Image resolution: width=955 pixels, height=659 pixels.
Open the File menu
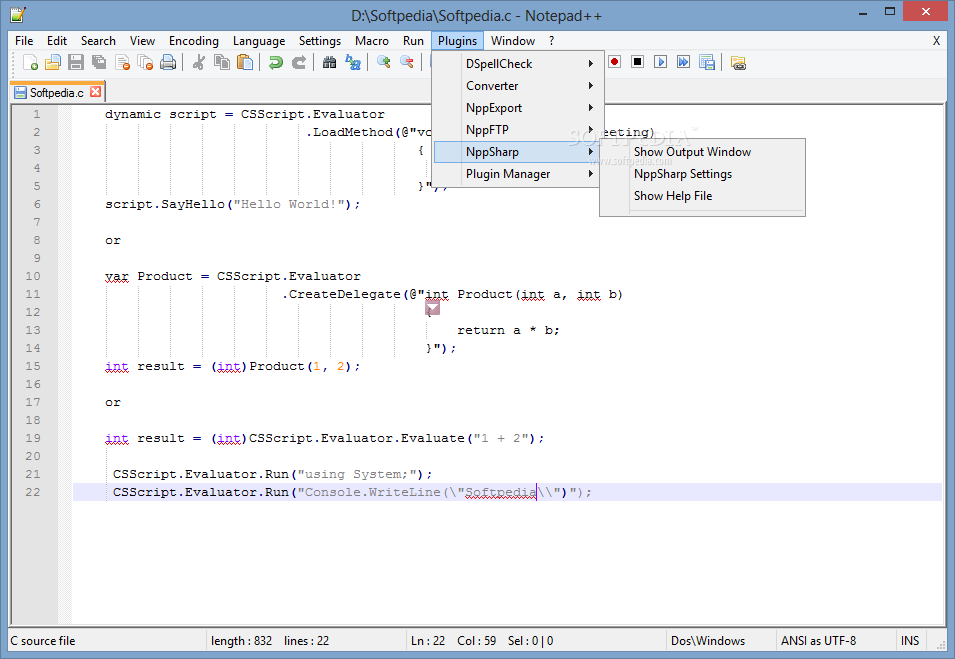click(24, 41)
